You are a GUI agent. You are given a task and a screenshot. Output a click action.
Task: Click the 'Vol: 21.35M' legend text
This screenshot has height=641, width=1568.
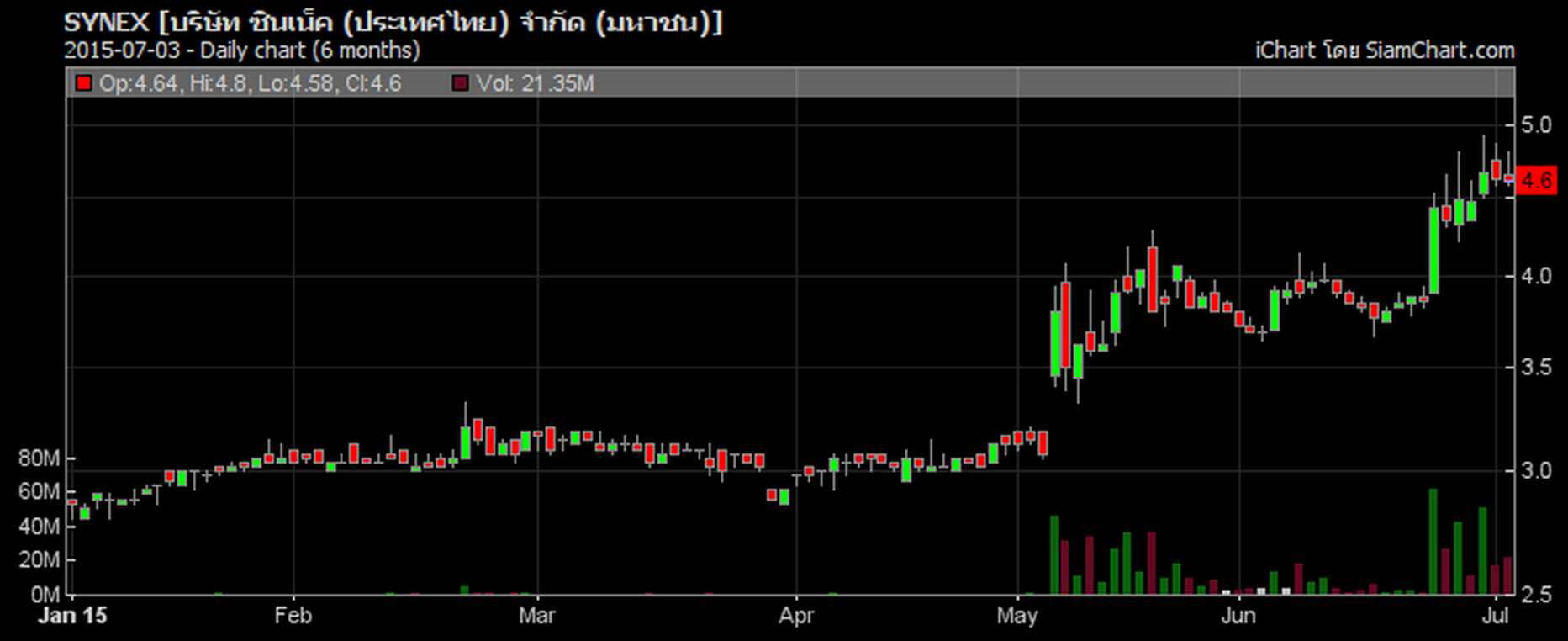(x=535, y=83)
